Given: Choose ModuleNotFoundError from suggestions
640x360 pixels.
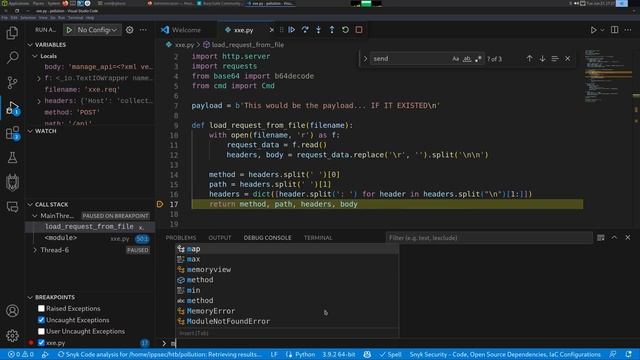Looking at the screenshot, I should (x=287, y=321).
